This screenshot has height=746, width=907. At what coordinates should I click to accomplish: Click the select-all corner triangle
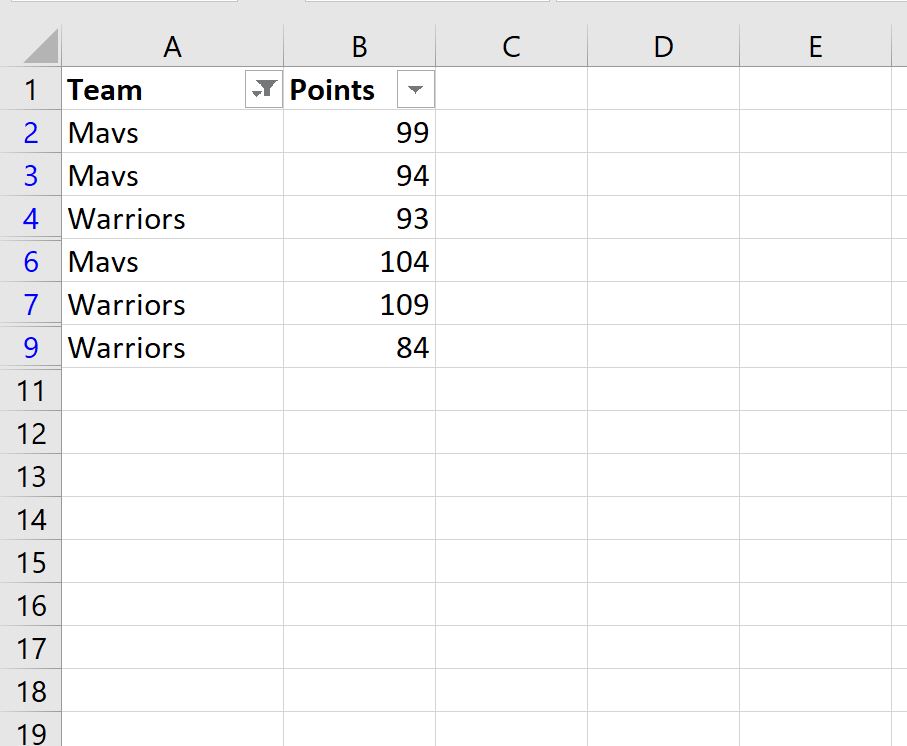(x=38, y=46)
